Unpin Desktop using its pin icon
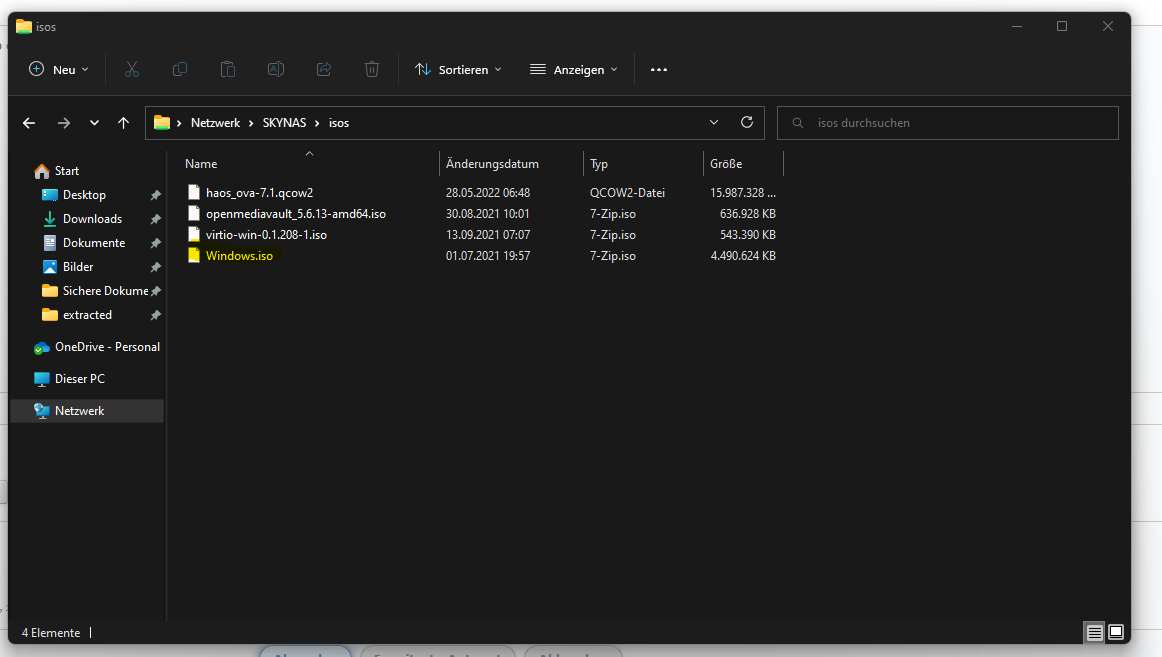 pos(156,196)
